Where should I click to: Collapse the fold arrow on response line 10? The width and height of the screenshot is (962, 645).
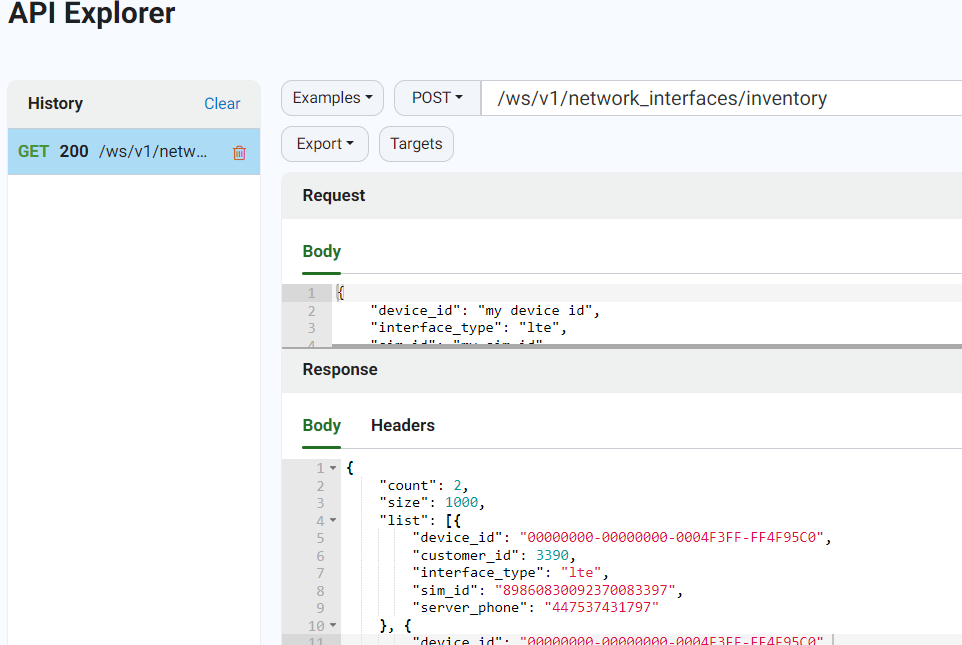coord(333,625)
